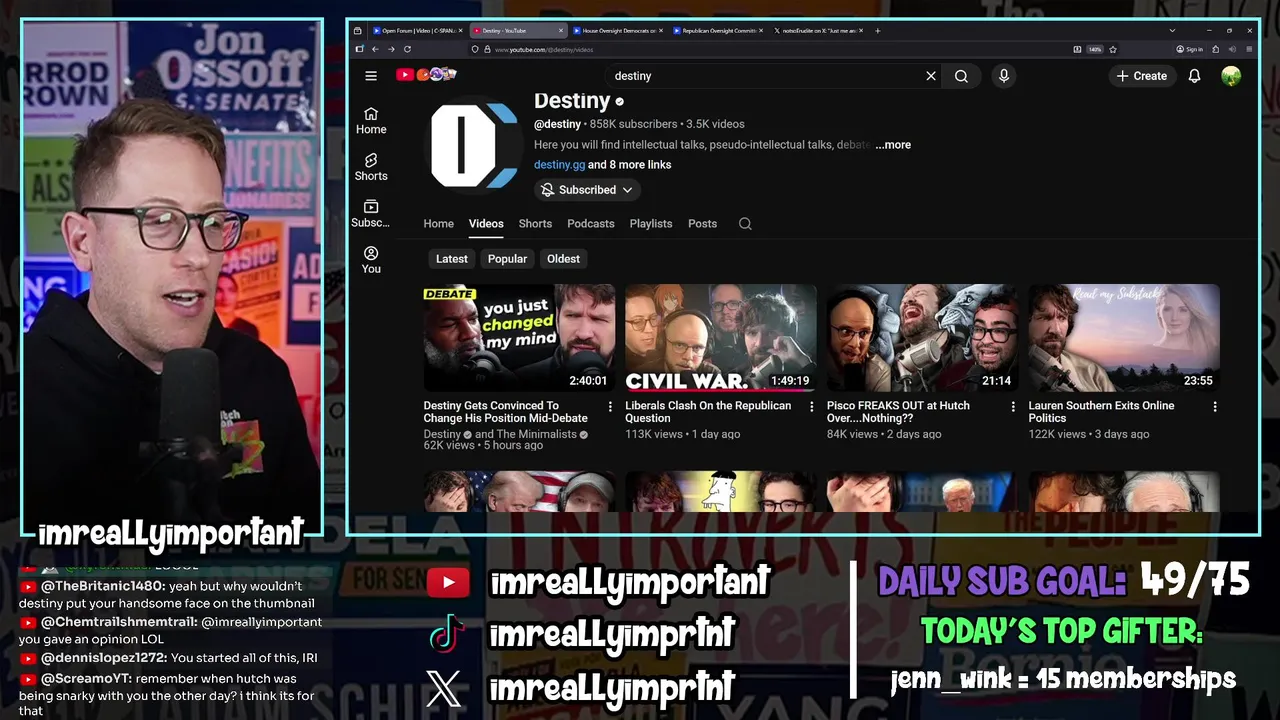The image size is (1280, 720).
Task: Open the destiny.gg link
Action: coord(559,165)
